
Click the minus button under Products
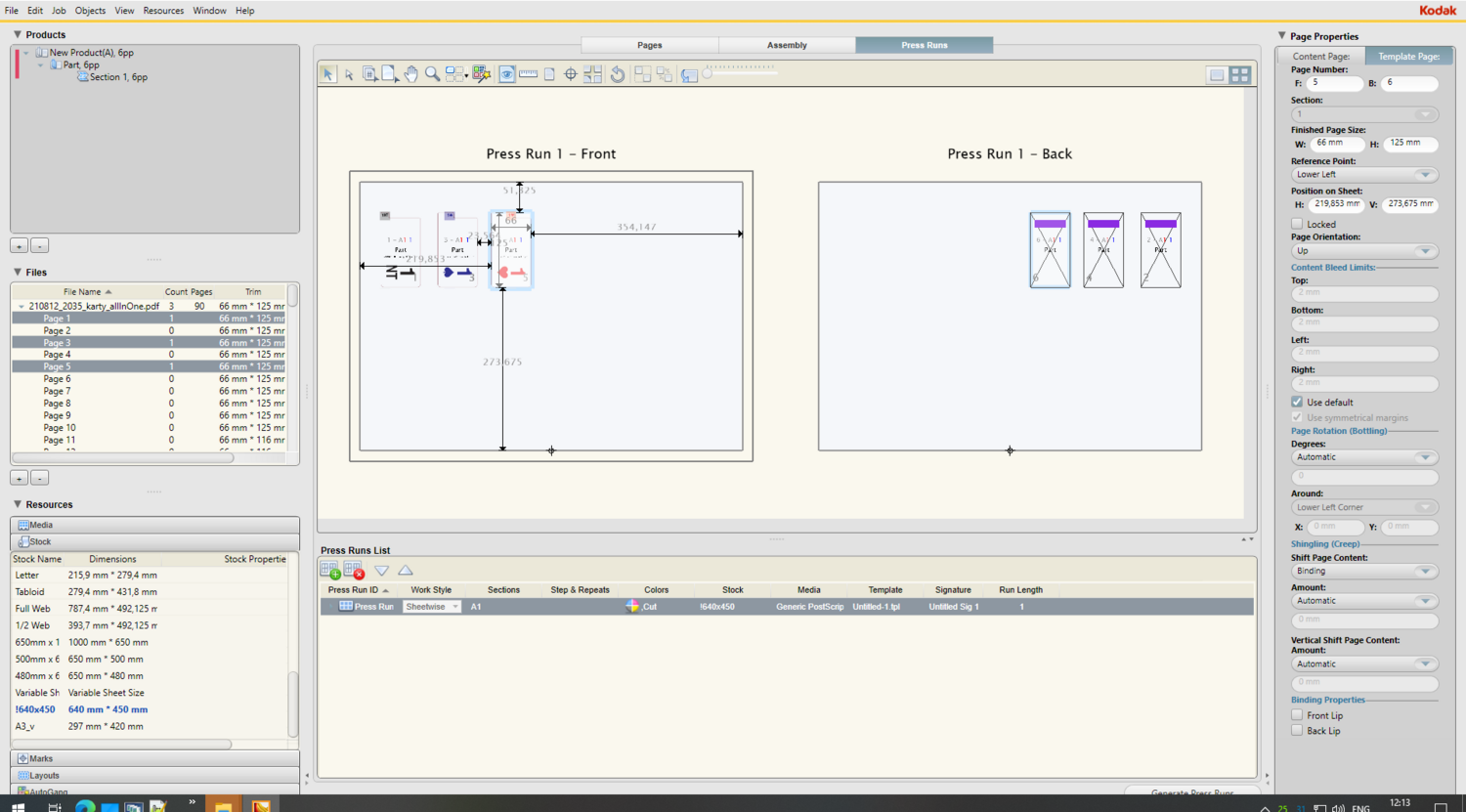click(x=39, y=246)
